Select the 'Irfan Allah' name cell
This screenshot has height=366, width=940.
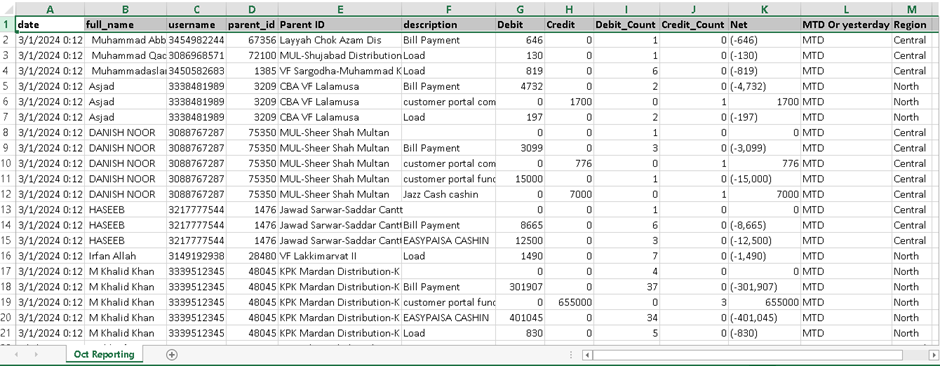(x=125, y=256)
